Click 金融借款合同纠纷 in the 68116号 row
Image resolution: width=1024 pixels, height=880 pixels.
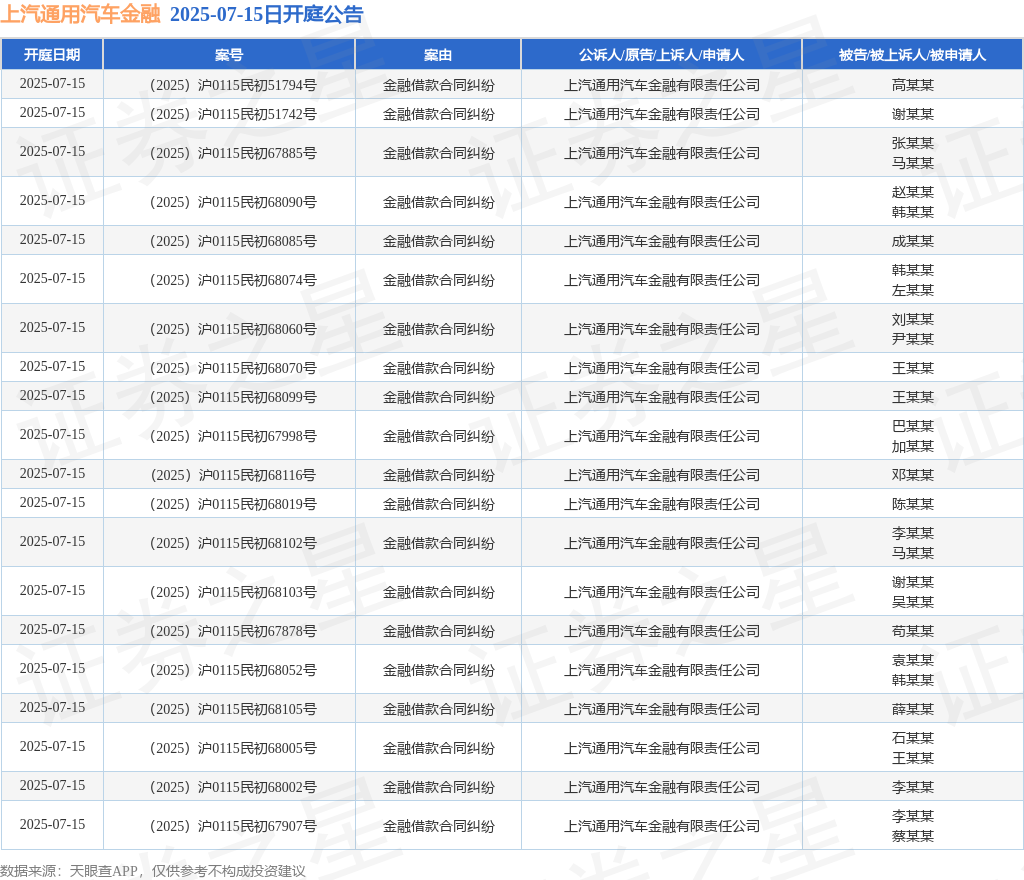coord(438,475)
